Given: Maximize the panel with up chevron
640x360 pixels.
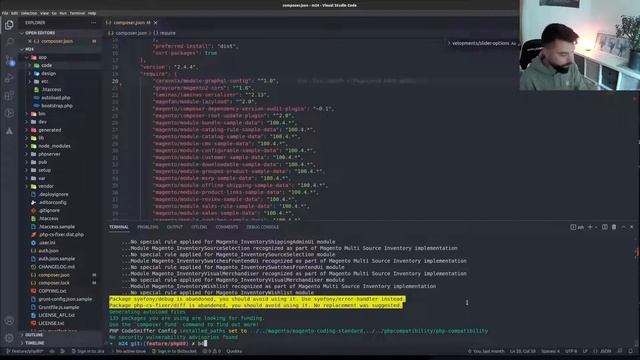Looking at the screenshot, I should click(x=623, y=227).
